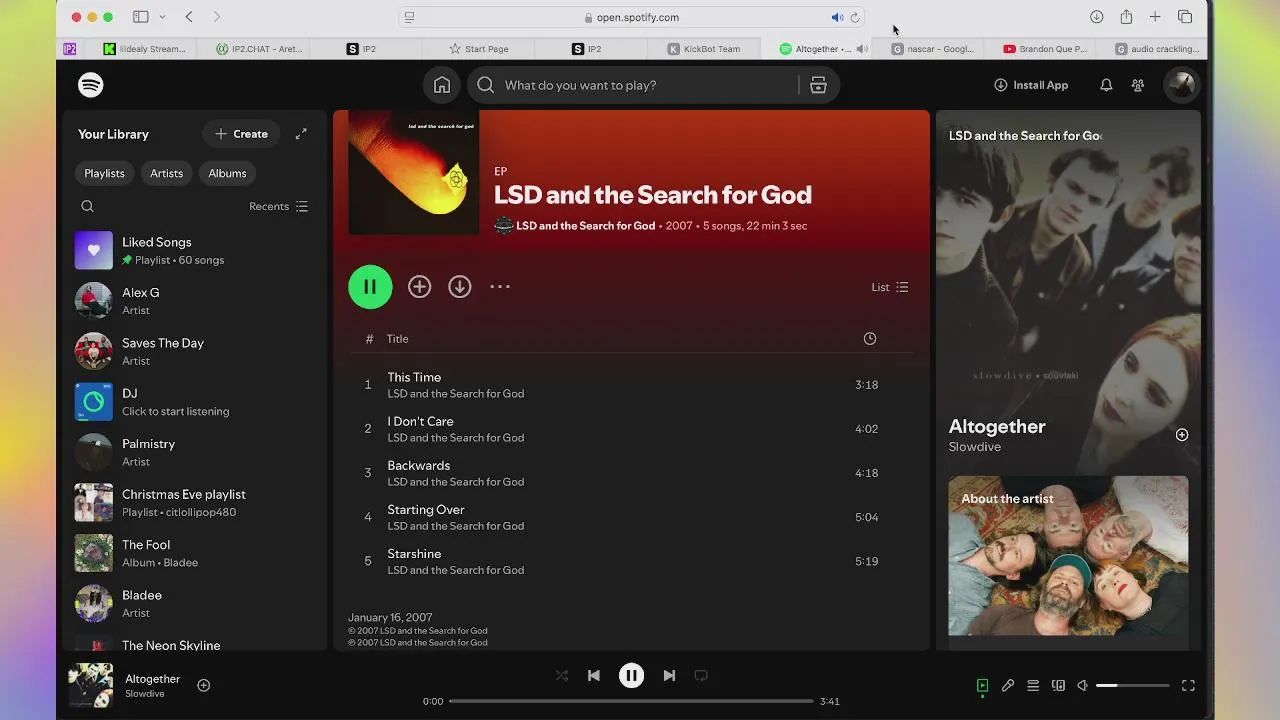This screenshot has height=720, width=1280.
Task: Open the Create menu
Action: point(242,134)
